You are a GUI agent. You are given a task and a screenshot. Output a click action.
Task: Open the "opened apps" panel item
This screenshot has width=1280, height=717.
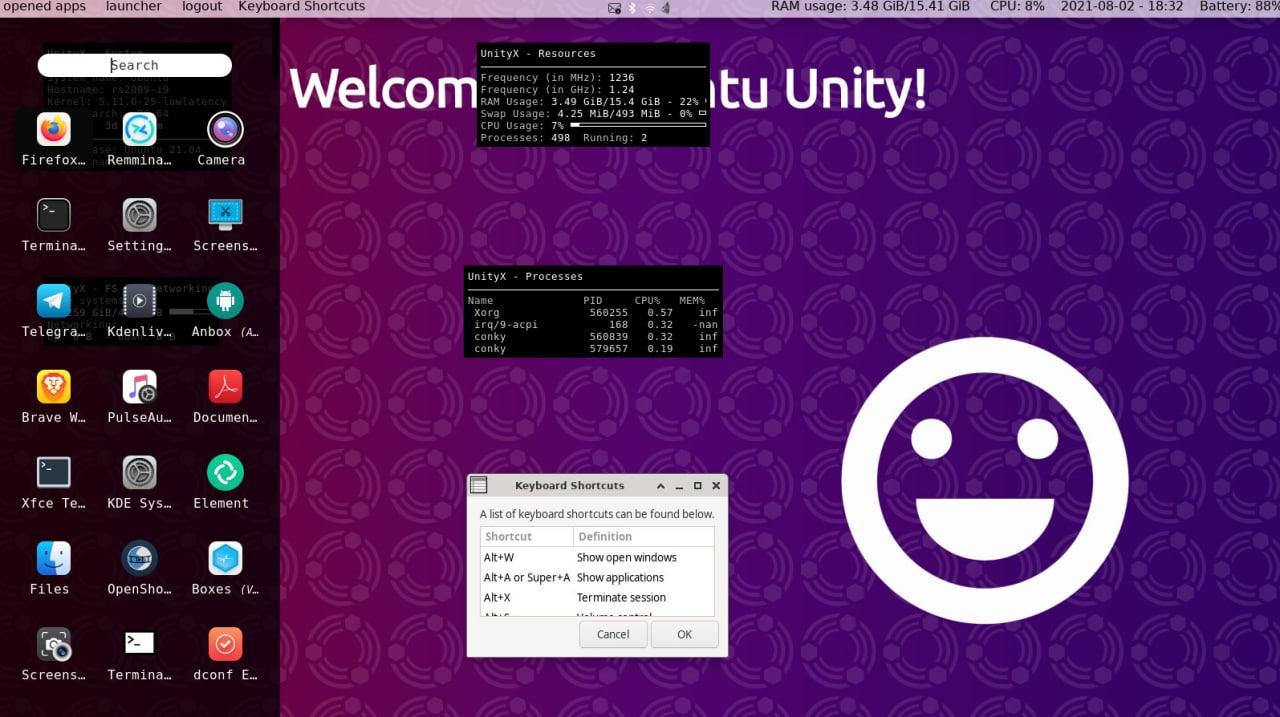tap(45, 6)
